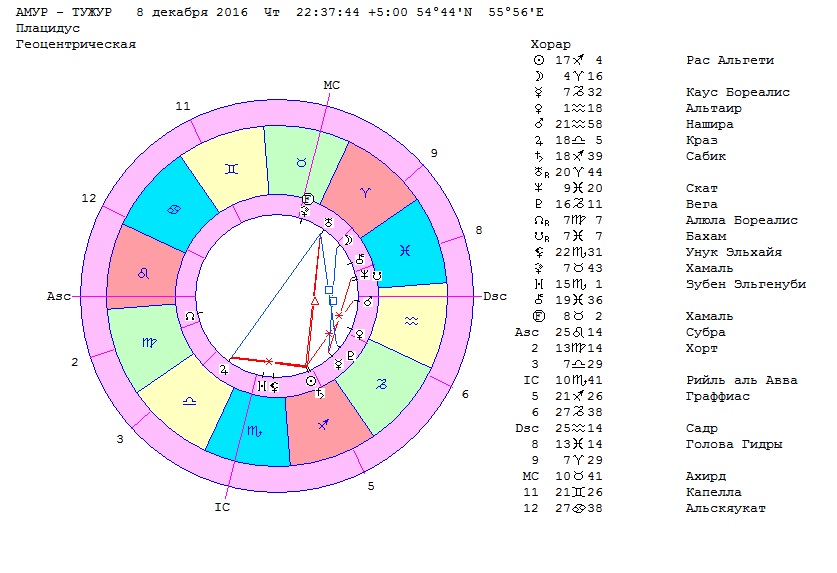Select the Libra sign in the yellow sector

190,398
